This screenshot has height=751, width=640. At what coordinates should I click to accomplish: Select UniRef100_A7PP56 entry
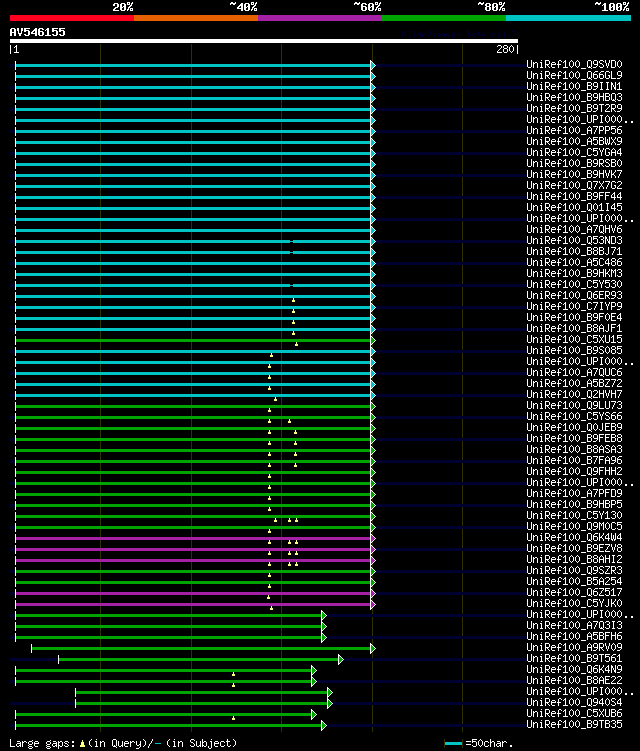[x=574, y=130]
